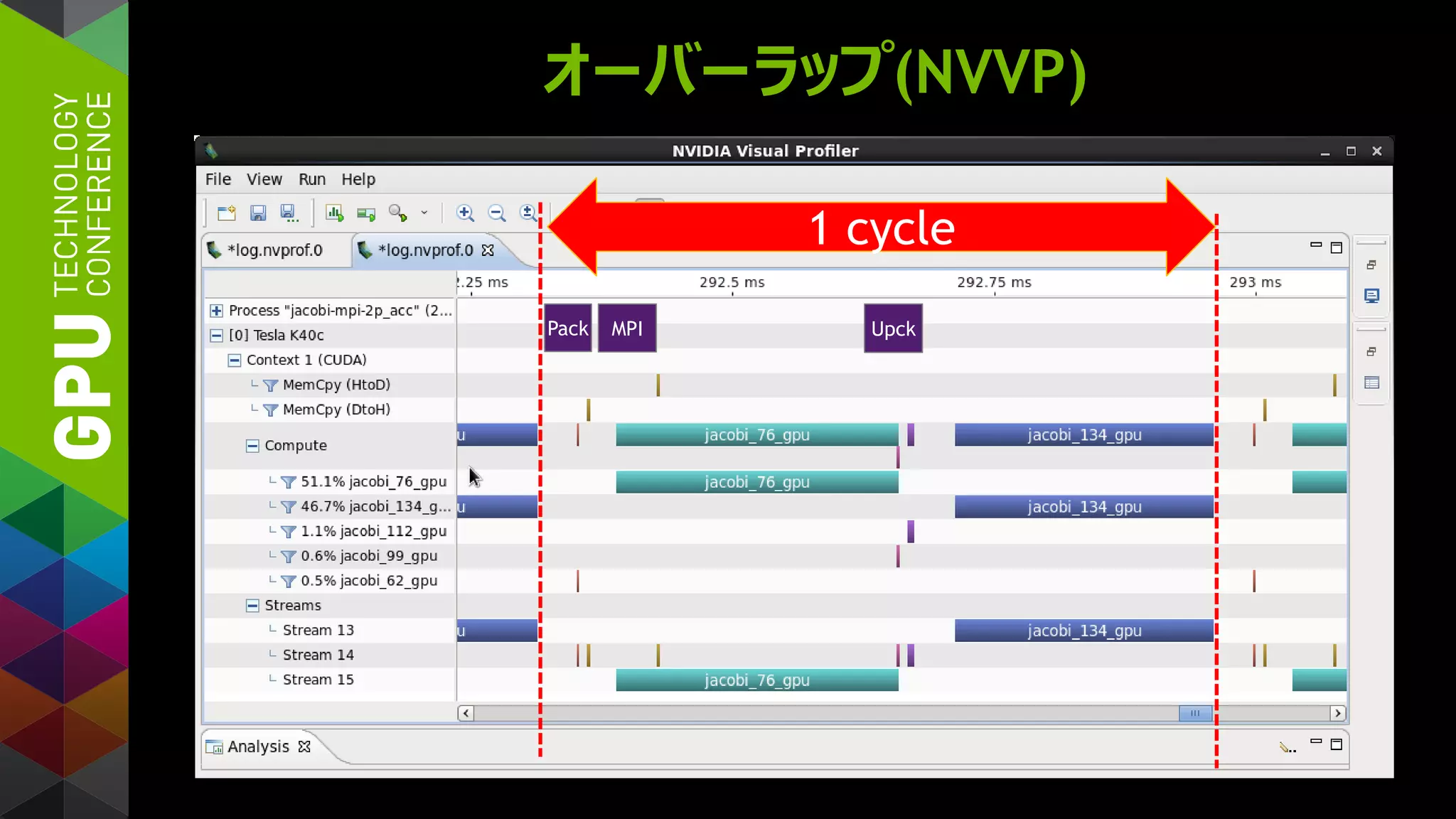Image resolution: width=1456 pixels, height=819 pixels.
Task: Select jacobi_134_gpu block in the 46.7% row
Action: click(1084, 507)
